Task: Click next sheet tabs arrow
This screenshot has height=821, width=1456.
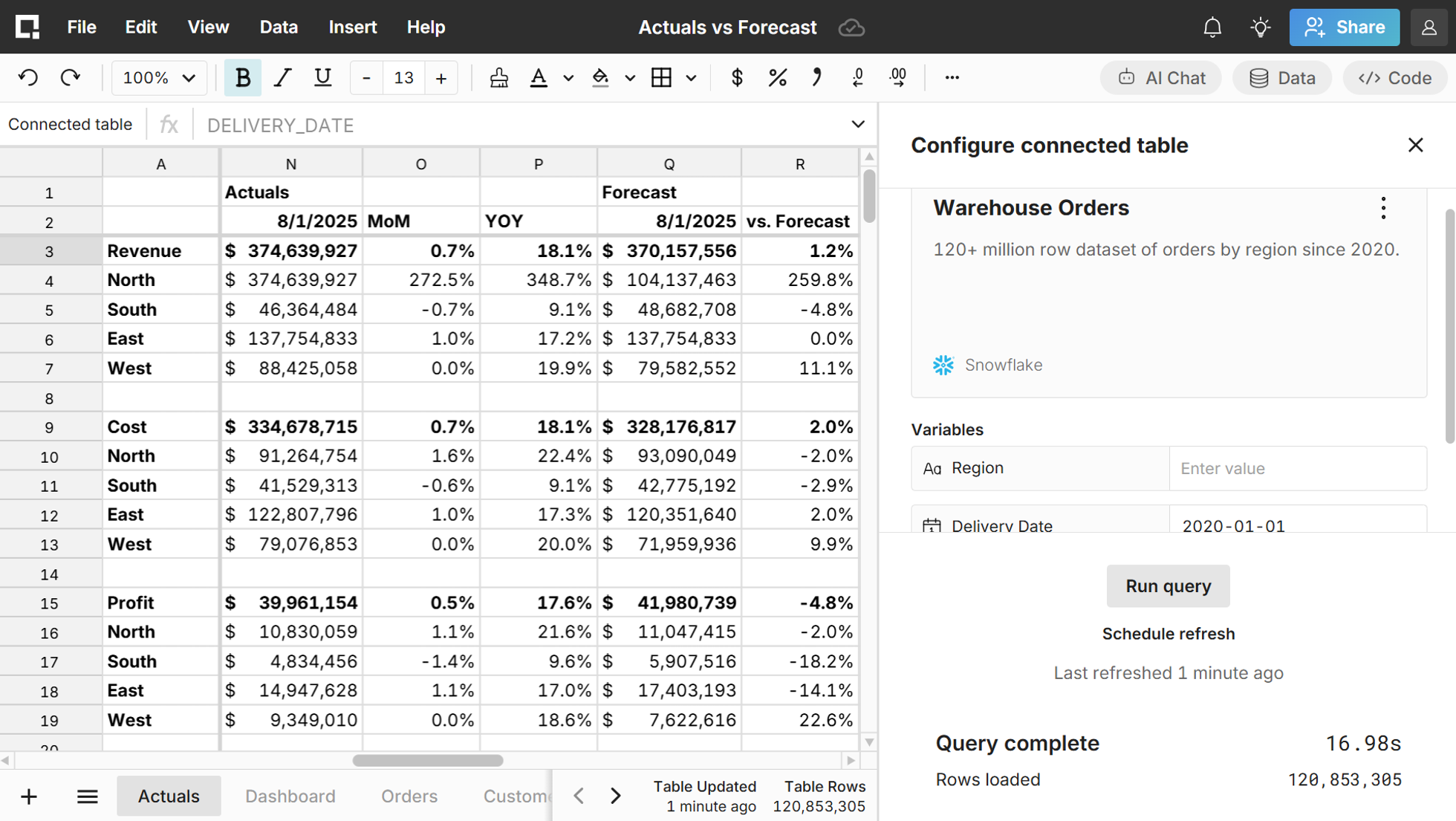Action: pos(616,796)
